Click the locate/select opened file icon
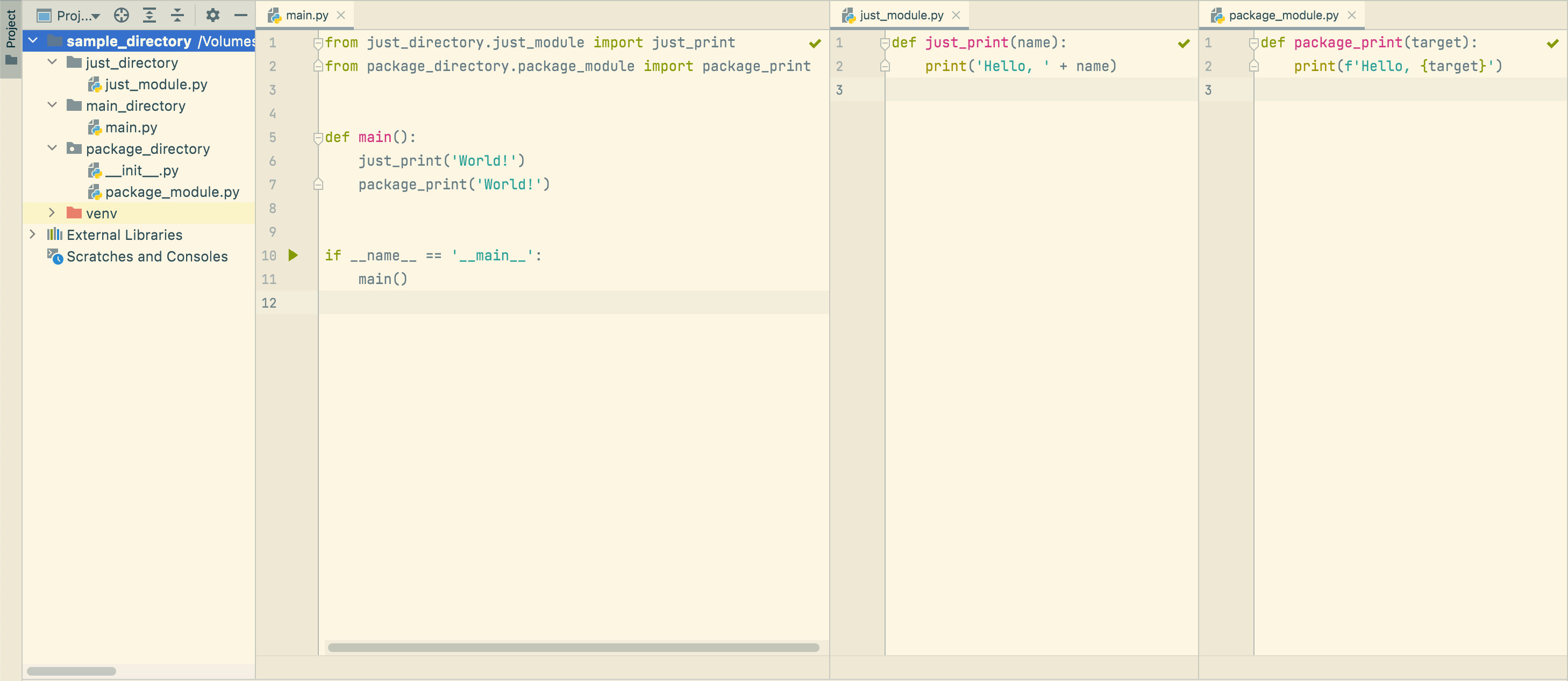Image resolution: width=1568 pixels, height=681 pixels. pyautogui.click(x=121, y=15)
